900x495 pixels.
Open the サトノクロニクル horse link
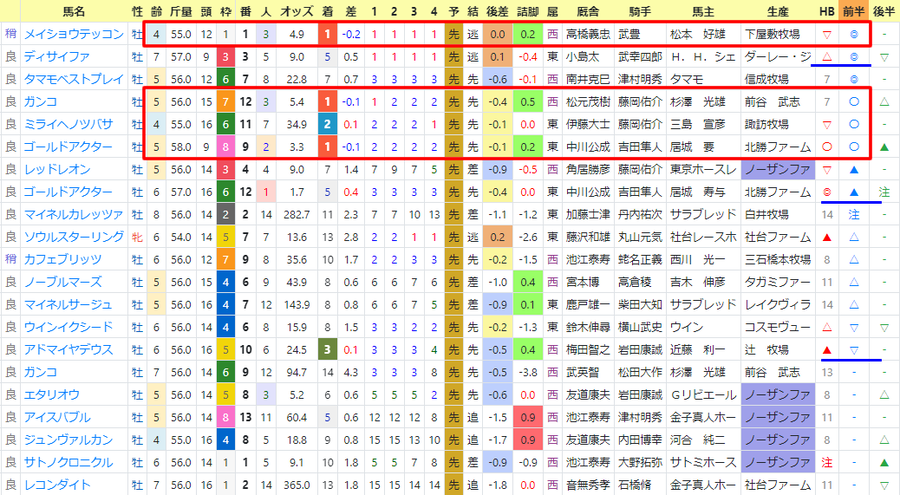pyautogui.click(x=68, y=462)
